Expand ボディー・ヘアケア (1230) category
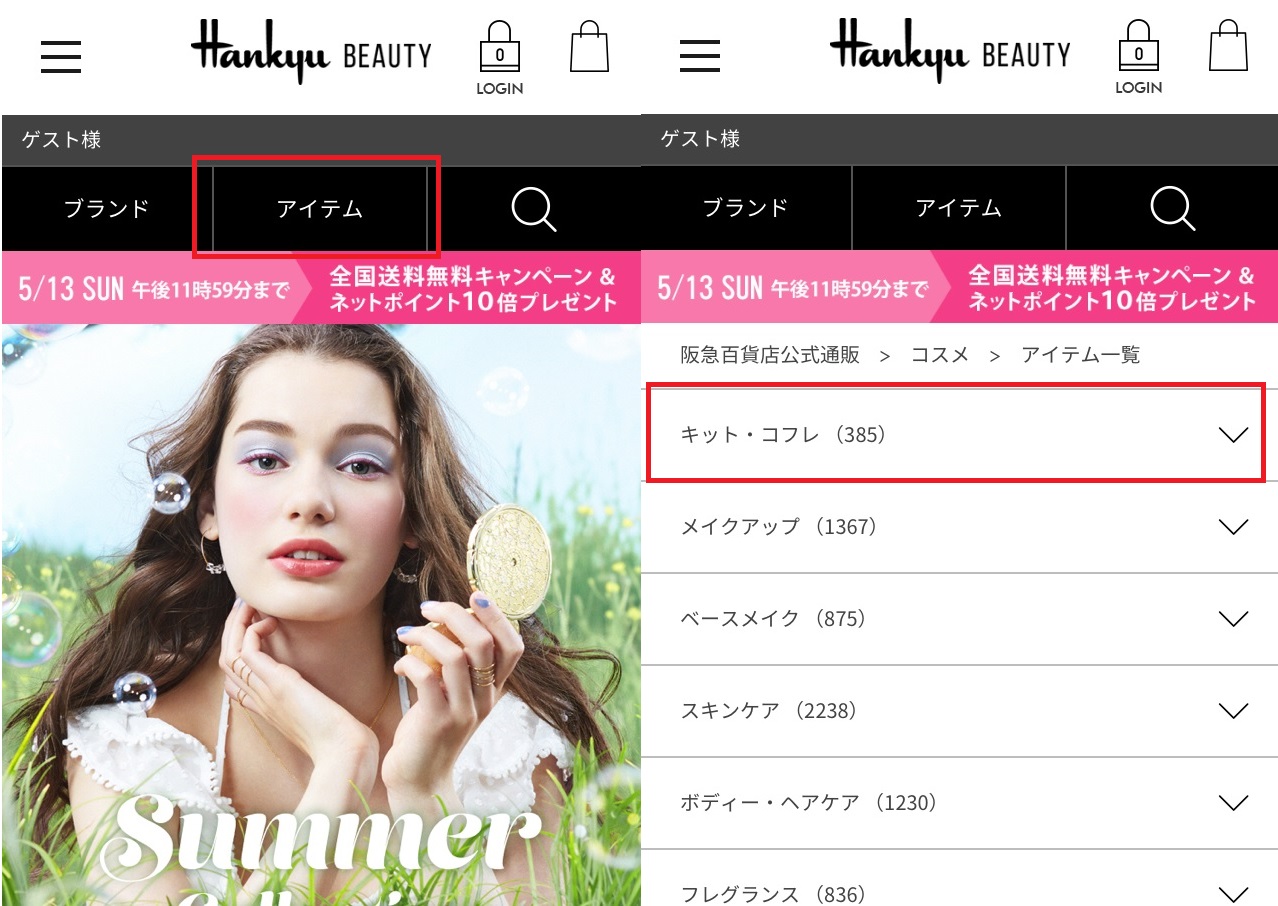Viewport: 1278px width, 906px height. click(x=959, y=803)
